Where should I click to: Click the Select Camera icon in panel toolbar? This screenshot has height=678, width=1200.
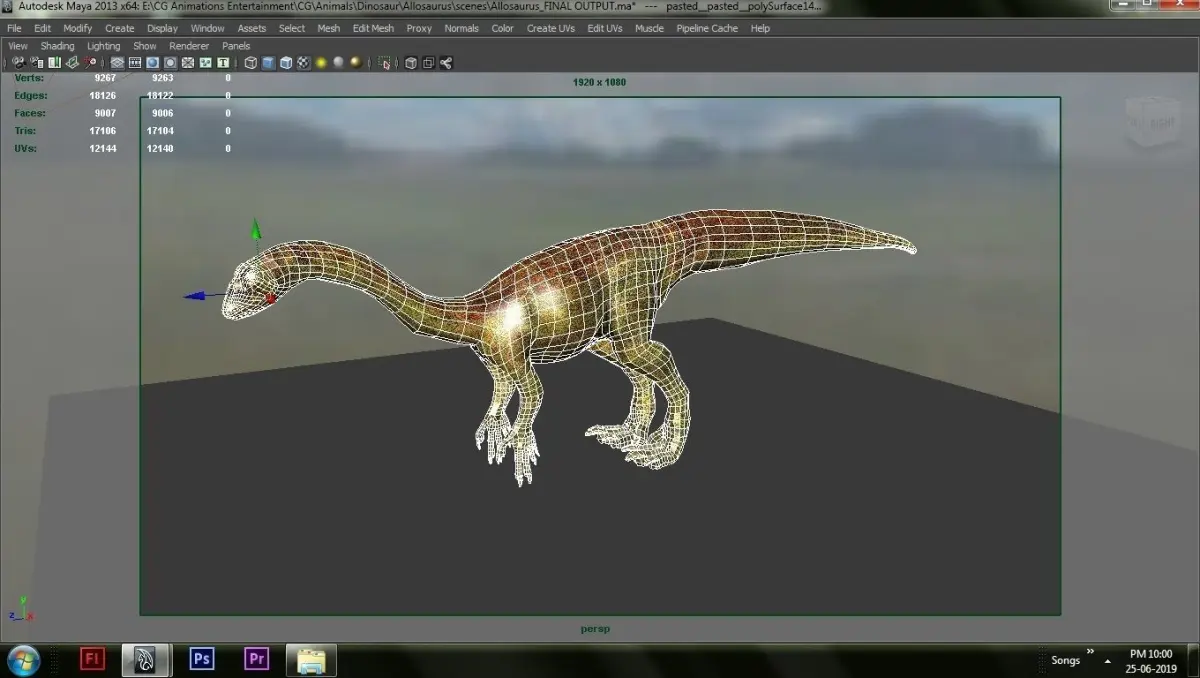pos(18,63)
